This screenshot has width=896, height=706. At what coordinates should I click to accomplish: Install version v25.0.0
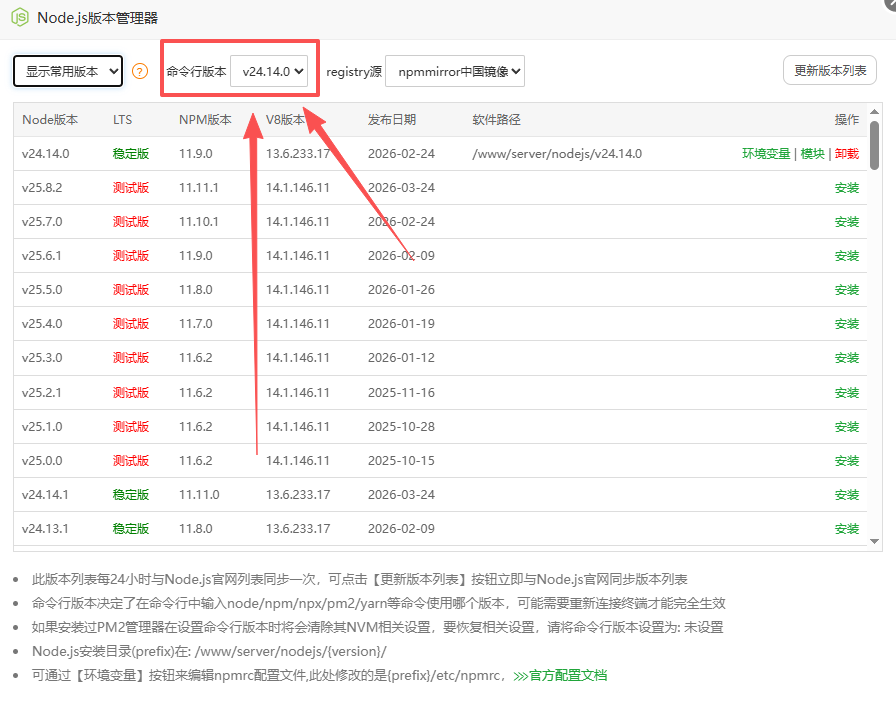(846, 460)
